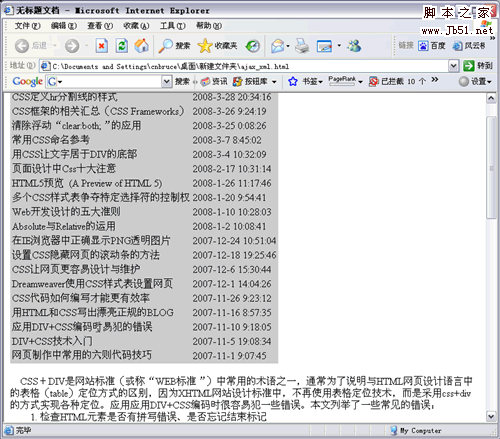Click the My Computer zone in status bar
This screenshot has width=500, height=439.
(x=416, y=431)
